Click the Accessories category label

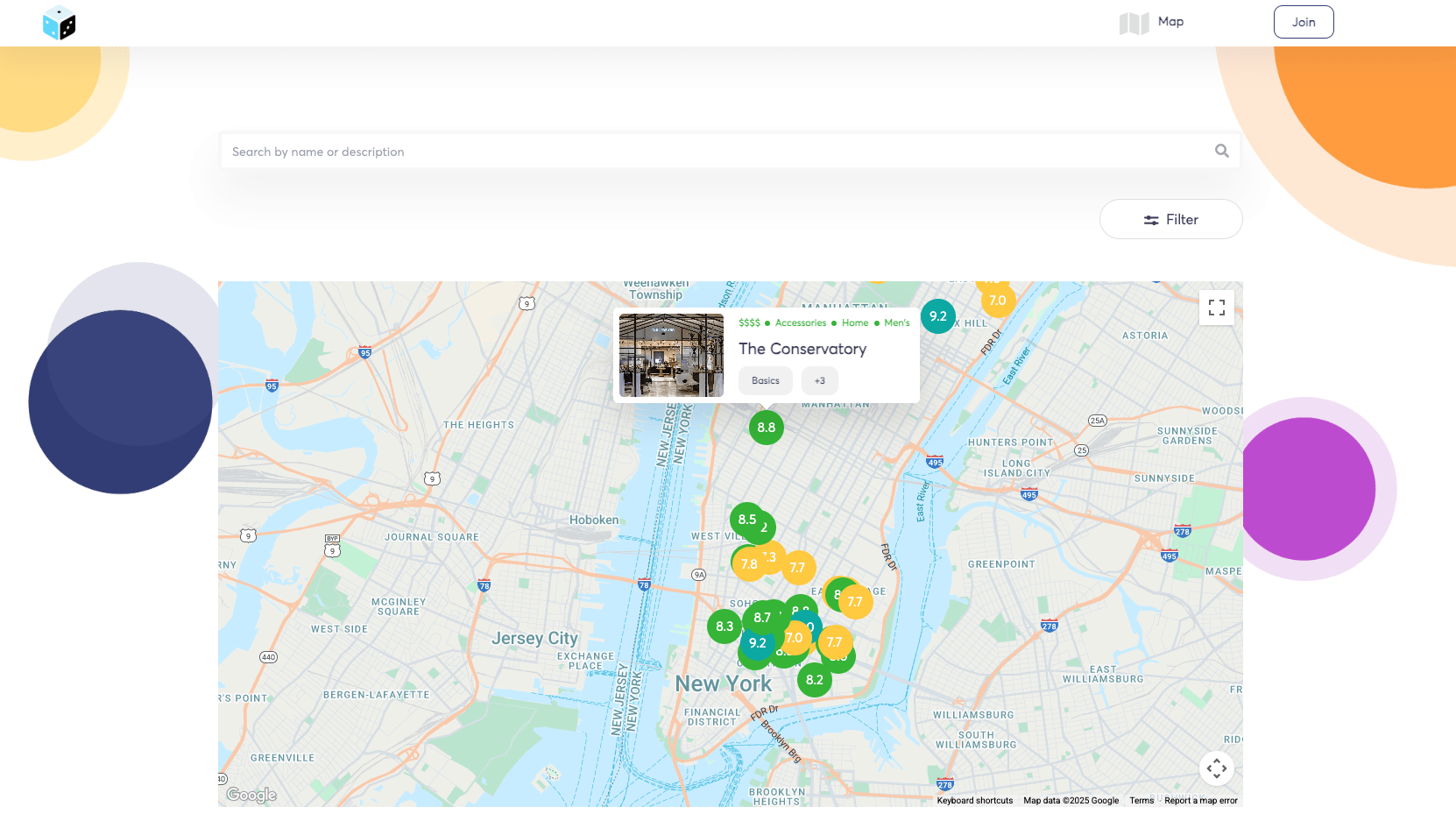(x=801, y=322)
